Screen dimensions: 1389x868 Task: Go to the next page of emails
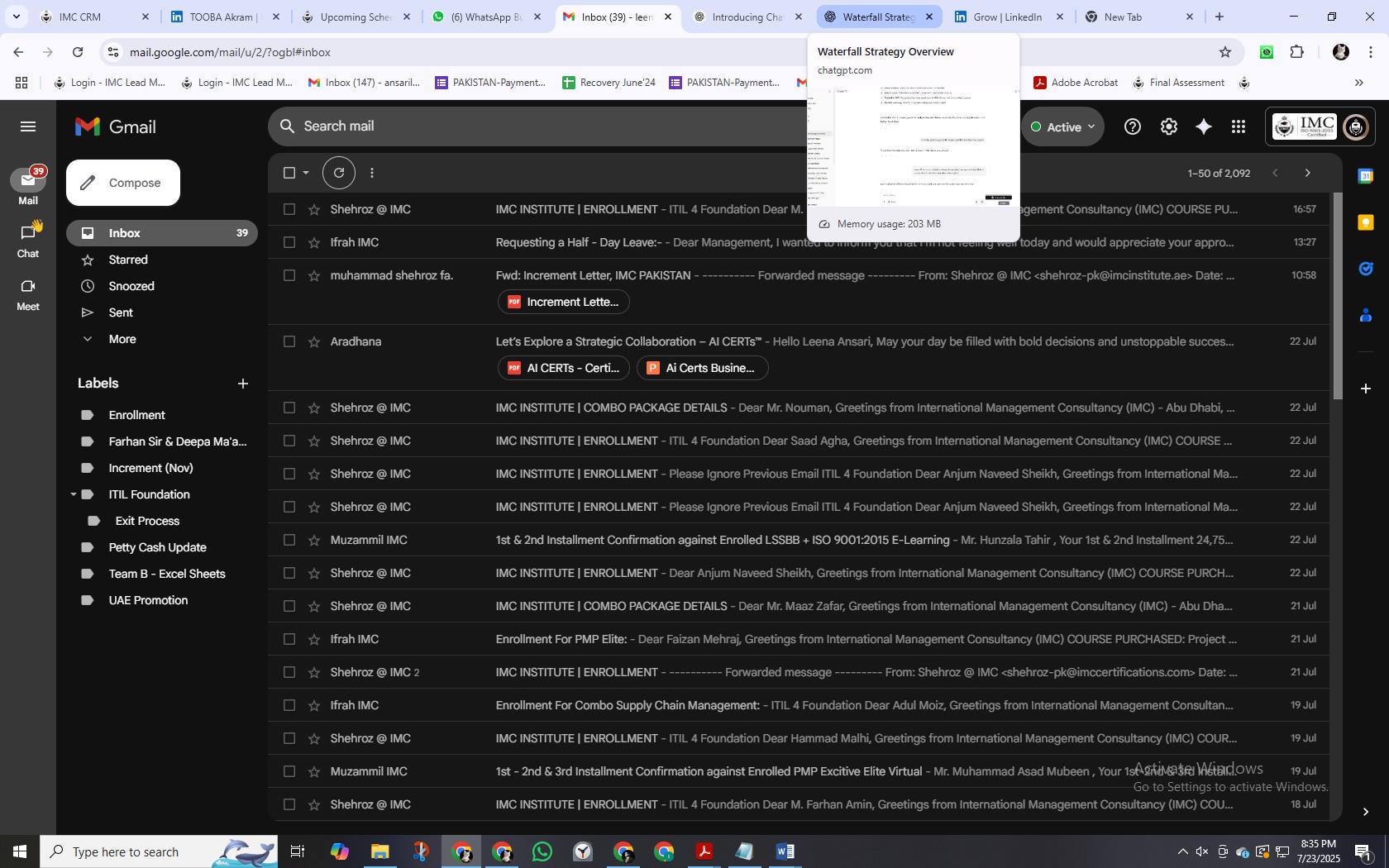pos(1307,173)
